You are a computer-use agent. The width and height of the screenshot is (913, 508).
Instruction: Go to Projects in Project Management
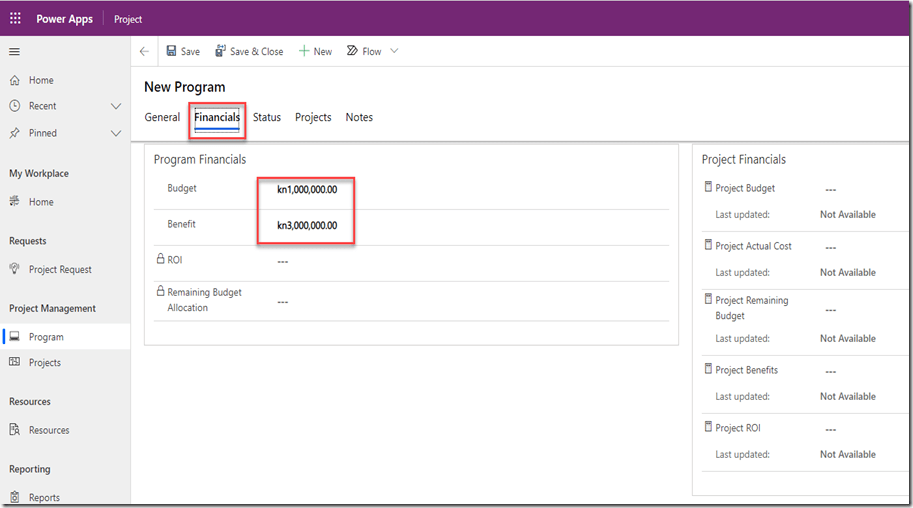coord(45,363)
